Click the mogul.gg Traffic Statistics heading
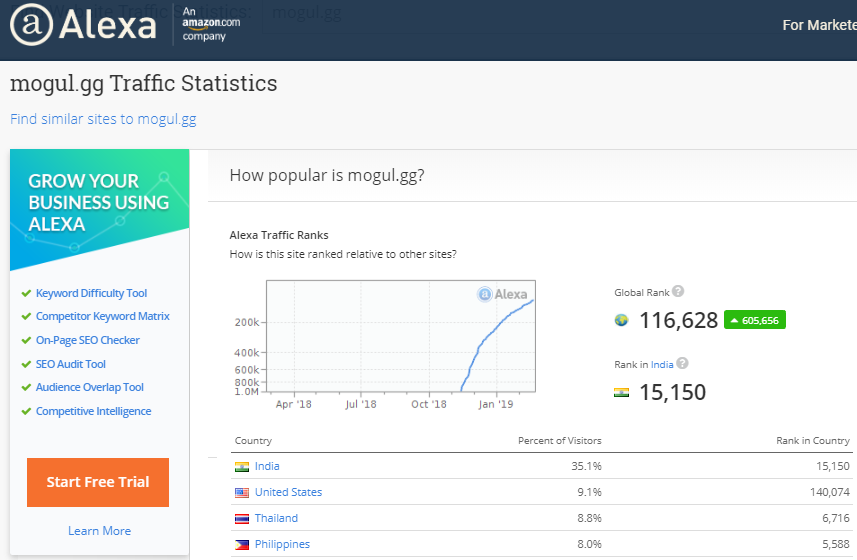Image resolution: width=857 pixels, height=560 pixels. pyautogui.click(x=144, y=84)
